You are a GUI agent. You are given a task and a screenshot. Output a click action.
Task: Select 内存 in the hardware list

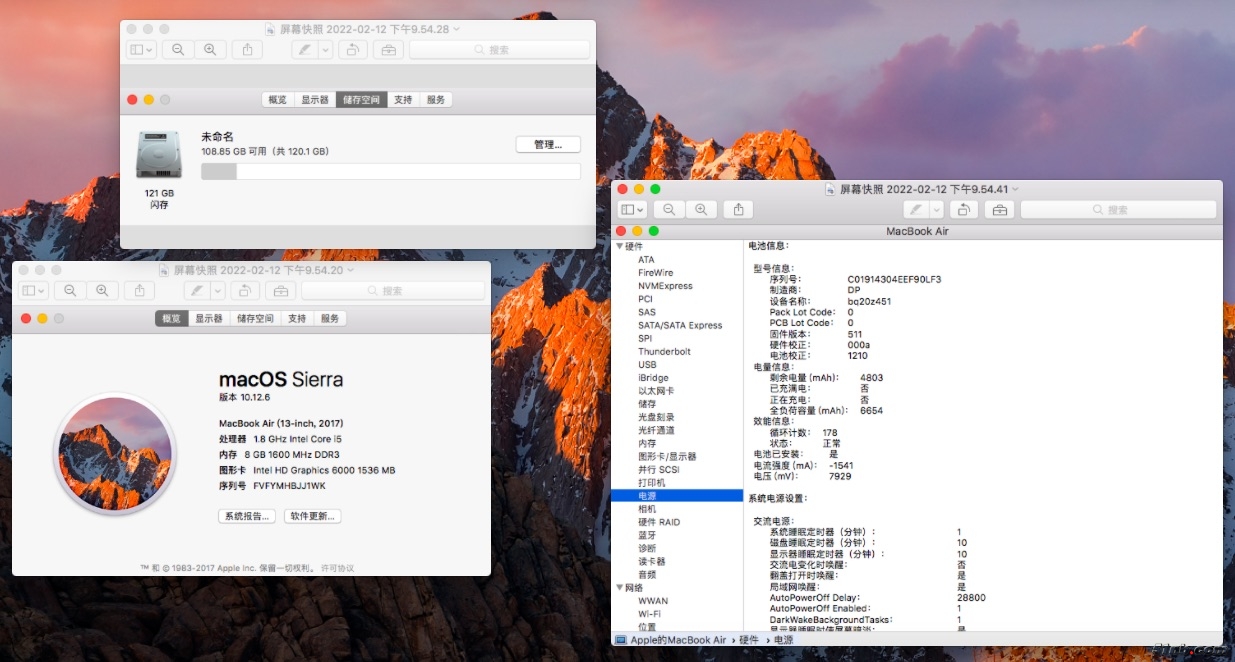647,443
